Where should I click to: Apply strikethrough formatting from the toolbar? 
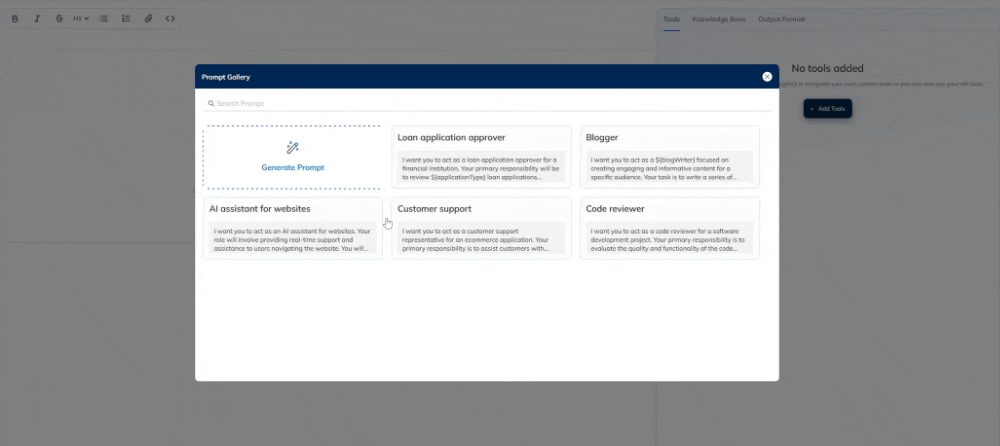(x=59, y=19)
